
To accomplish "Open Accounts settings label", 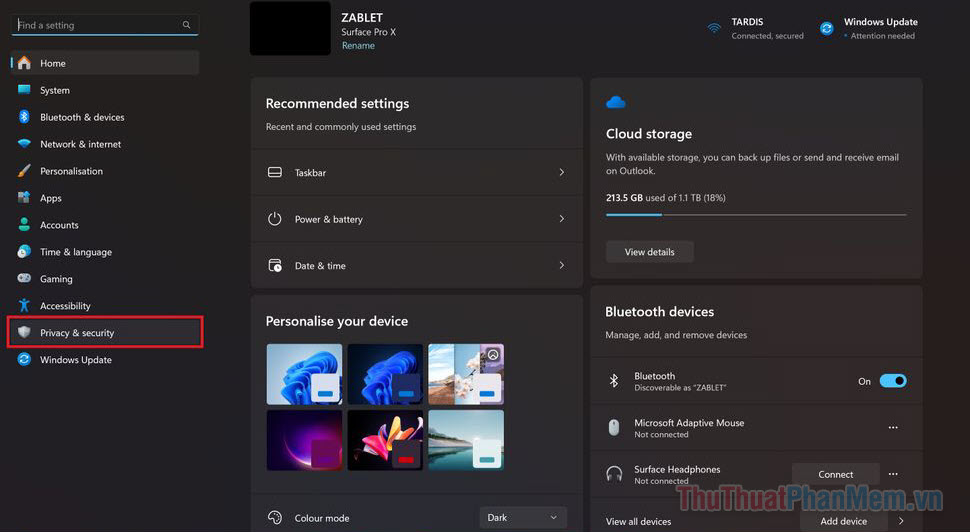I will 59,225.
